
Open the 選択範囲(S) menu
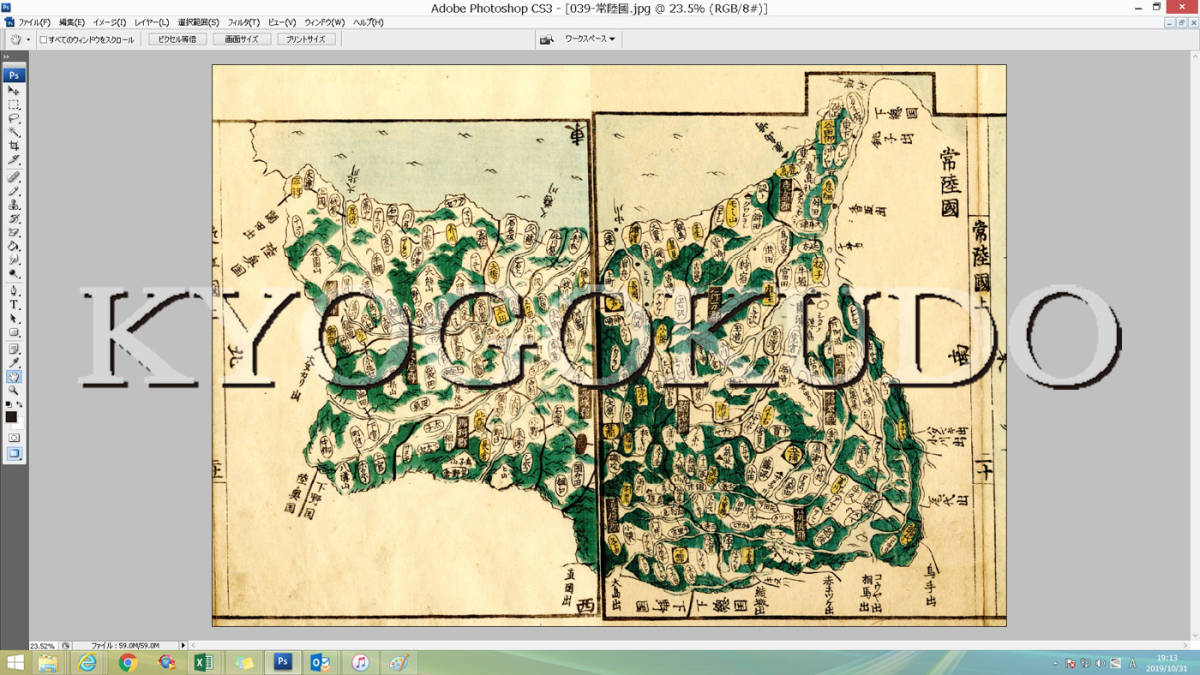[198, 22]
